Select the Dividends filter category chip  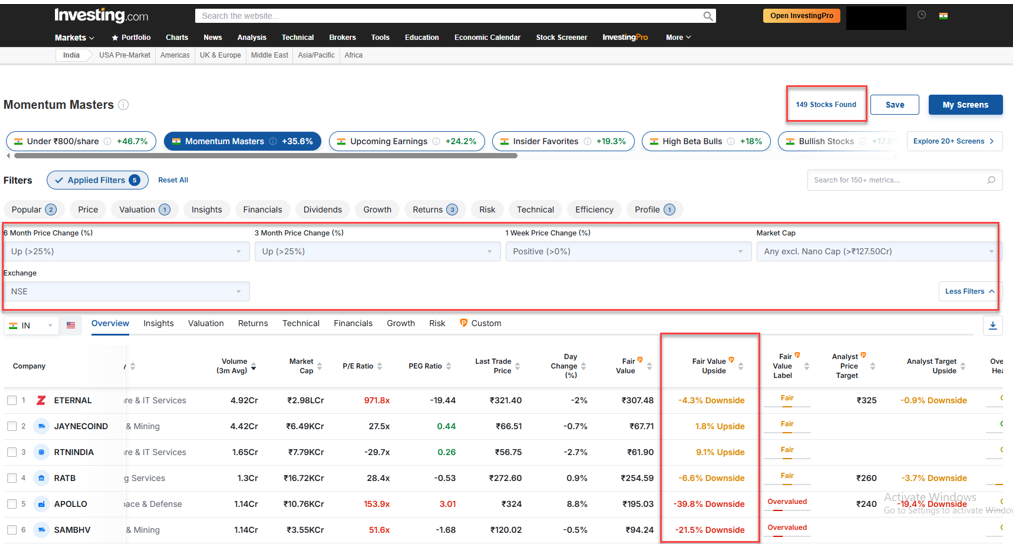click(322, 210)
